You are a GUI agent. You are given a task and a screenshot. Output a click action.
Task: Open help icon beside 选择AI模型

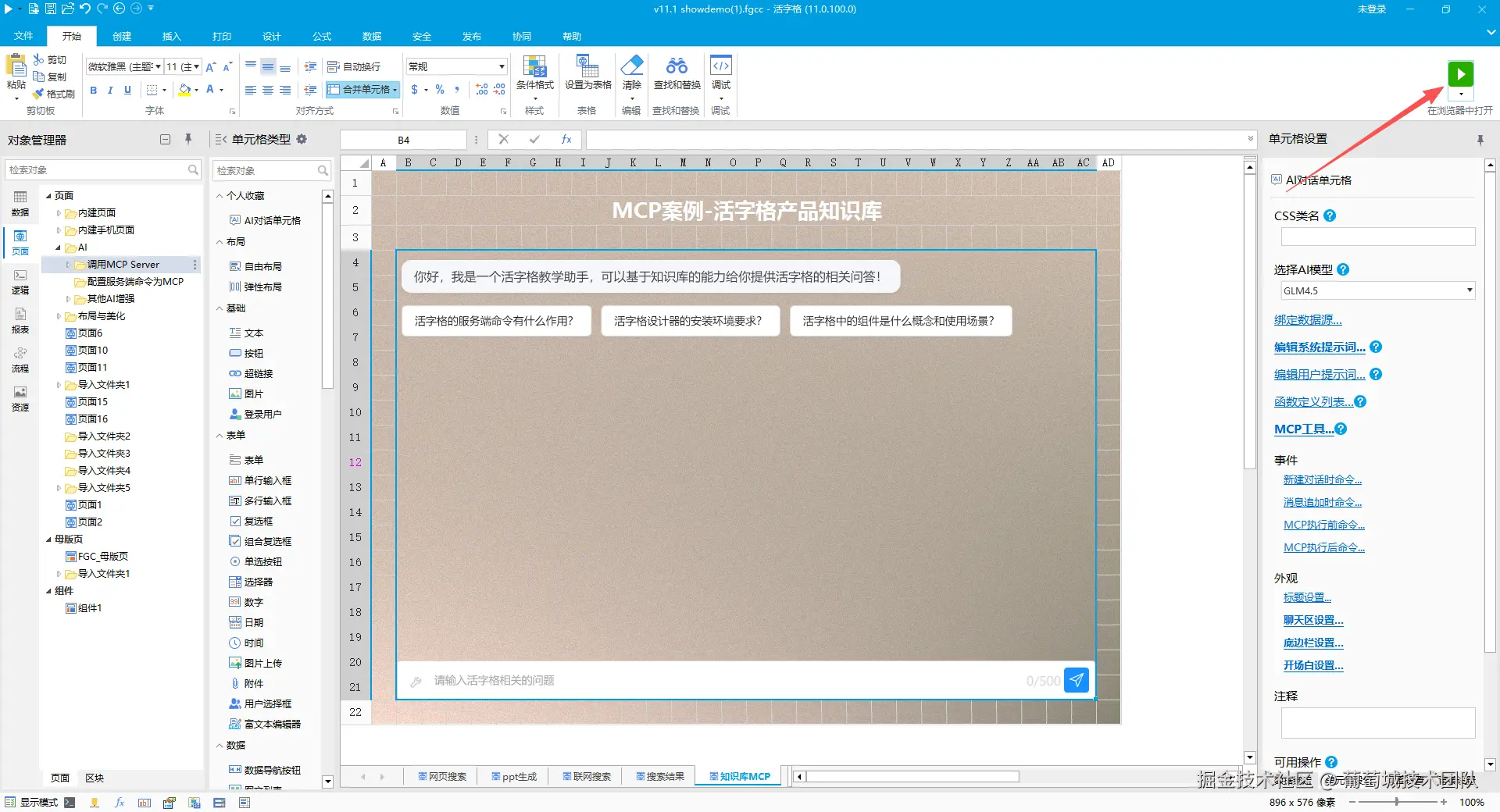pyautogui.click(x=1343, y=269)
